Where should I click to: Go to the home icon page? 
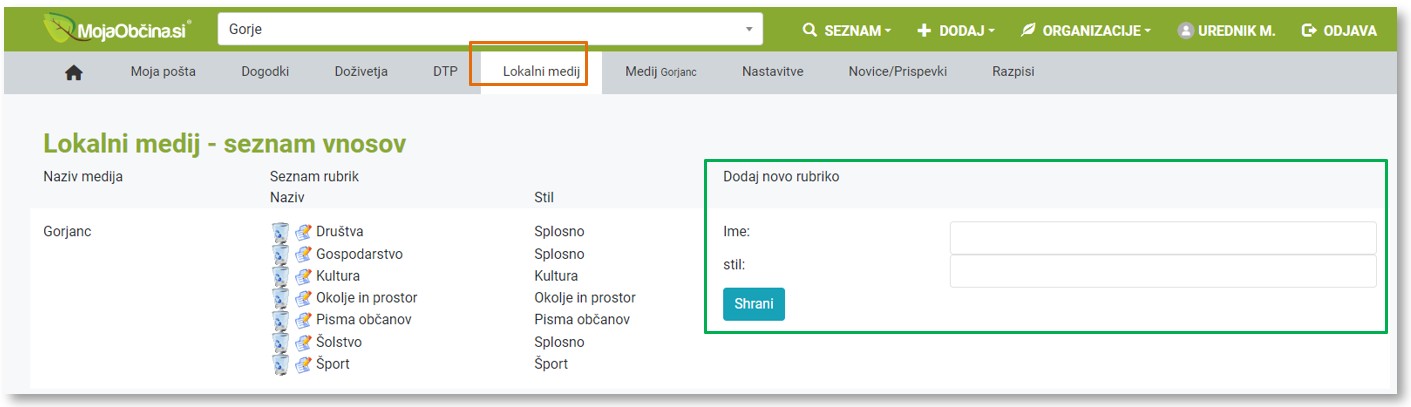pyautogui.click(x=73, y=72)
